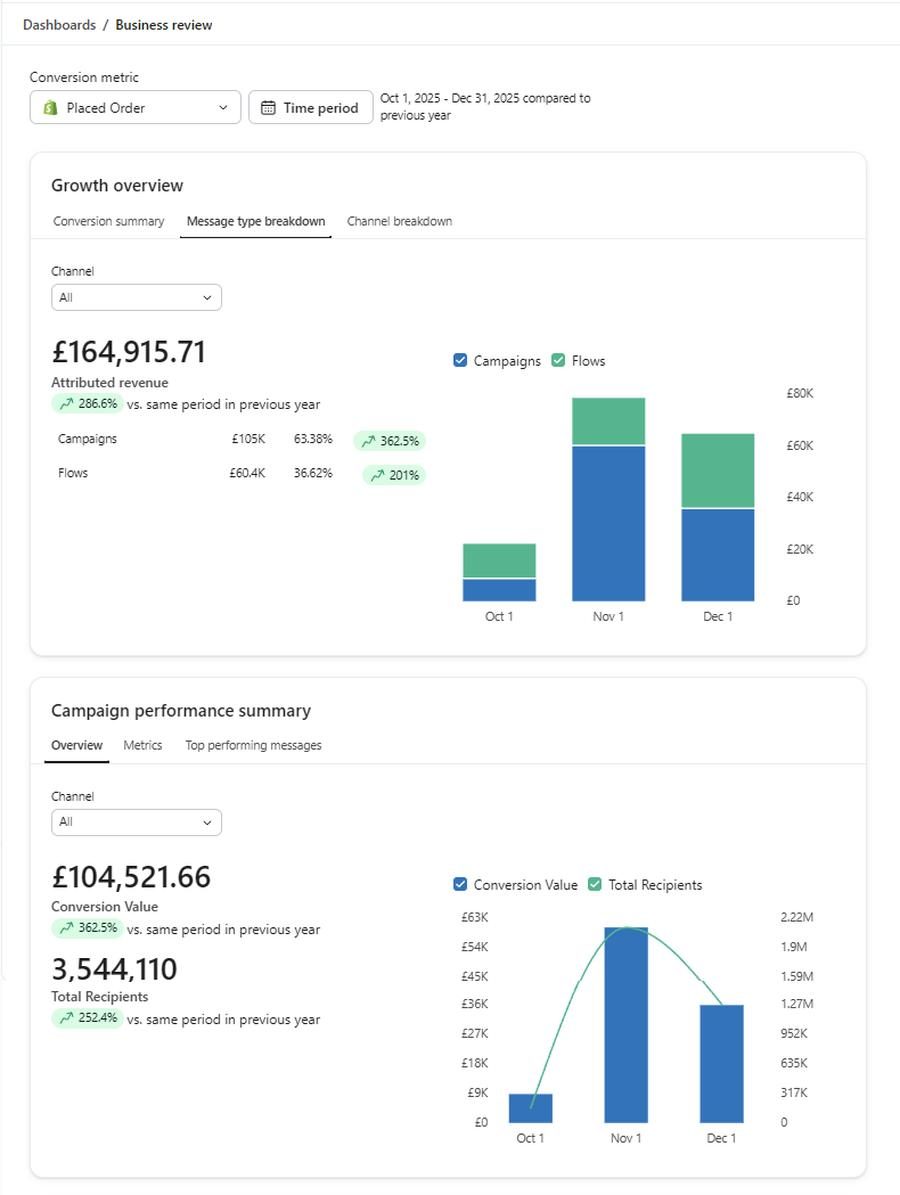
Task: Click the Nov 1 stacked bar in Growth chart
Action: [x=608, y=499]
